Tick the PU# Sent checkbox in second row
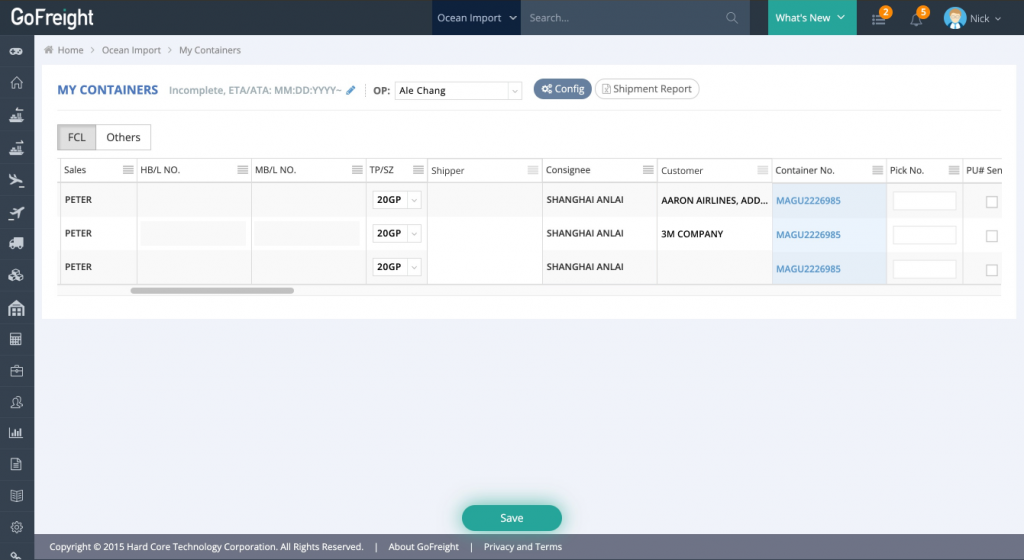The image size is (1024, 560). pyautogui.click(x=991, y=236)
